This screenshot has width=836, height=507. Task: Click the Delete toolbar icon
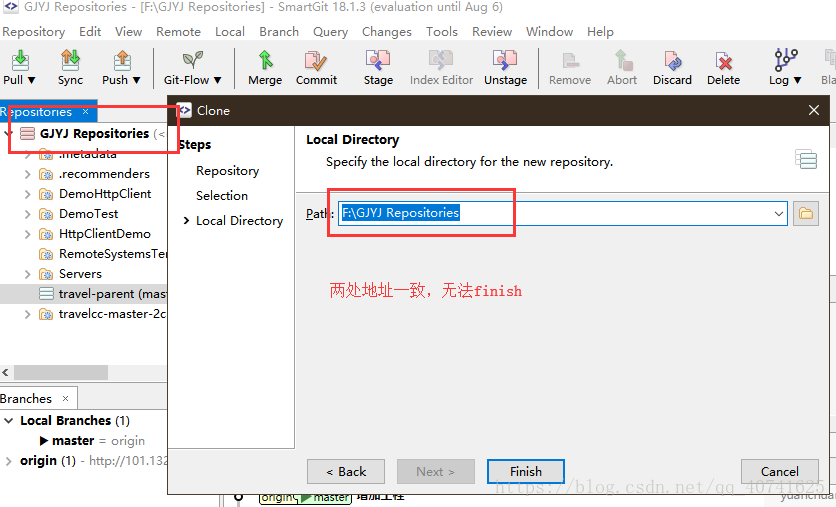pos(723,60)
